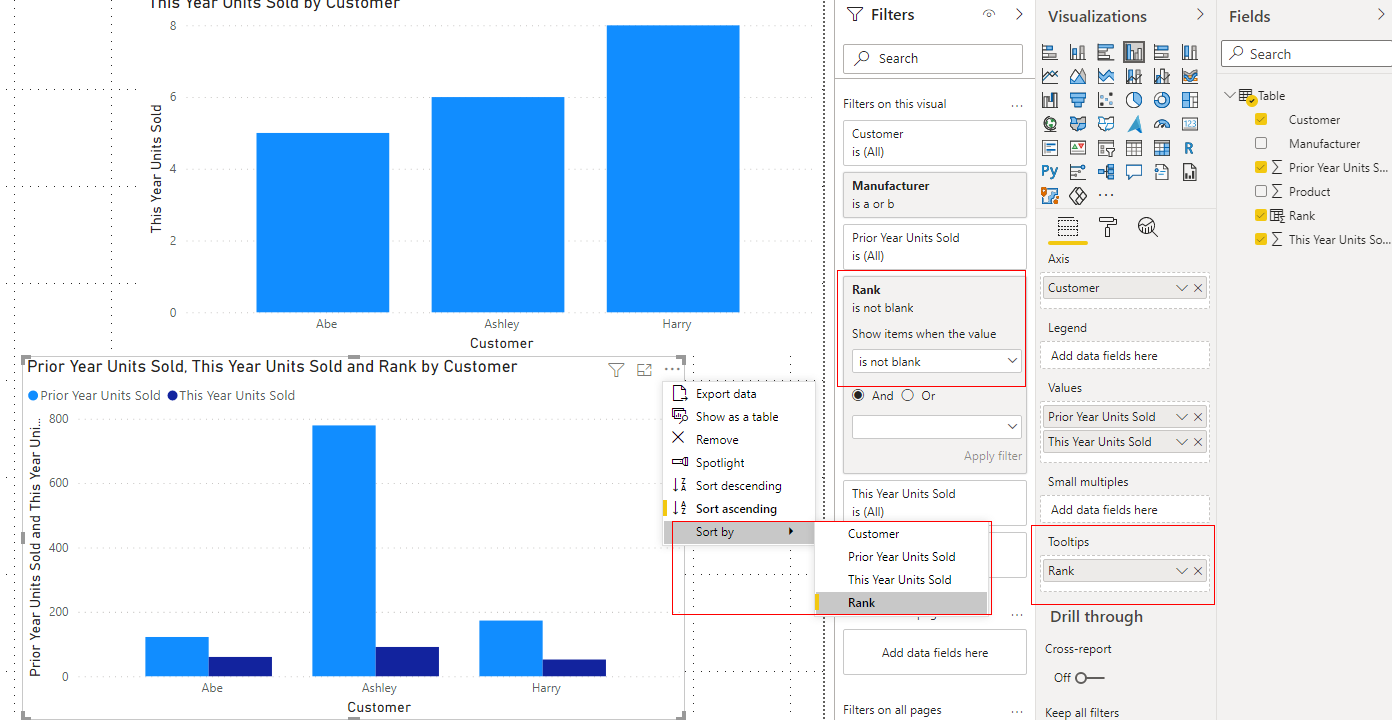Insert an R script visual
The width and height of the screenshot is (1392, 722).
click(1189, 148)
